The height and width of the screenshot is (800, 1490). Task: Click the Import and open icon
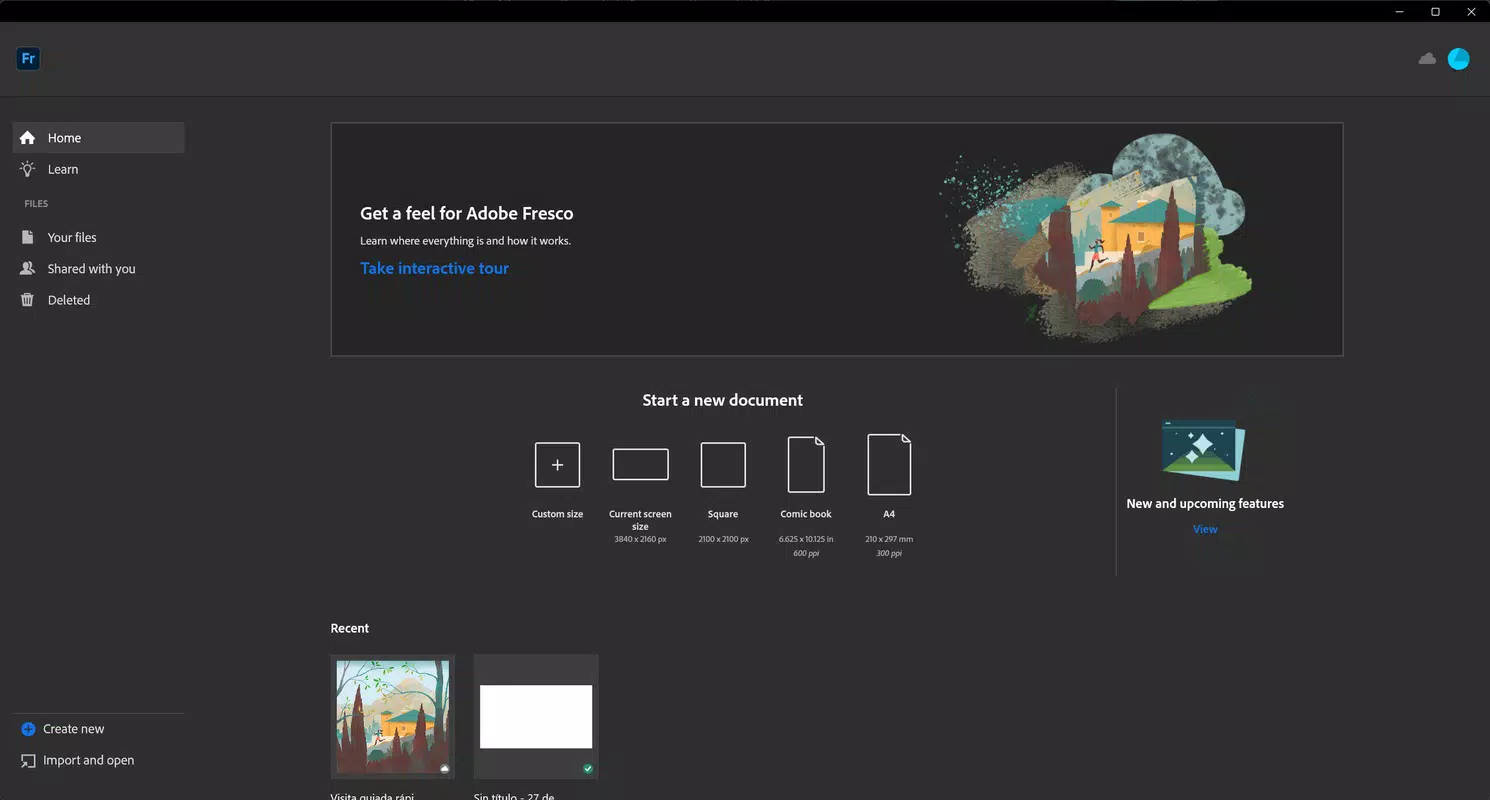(x=28, y=761)
